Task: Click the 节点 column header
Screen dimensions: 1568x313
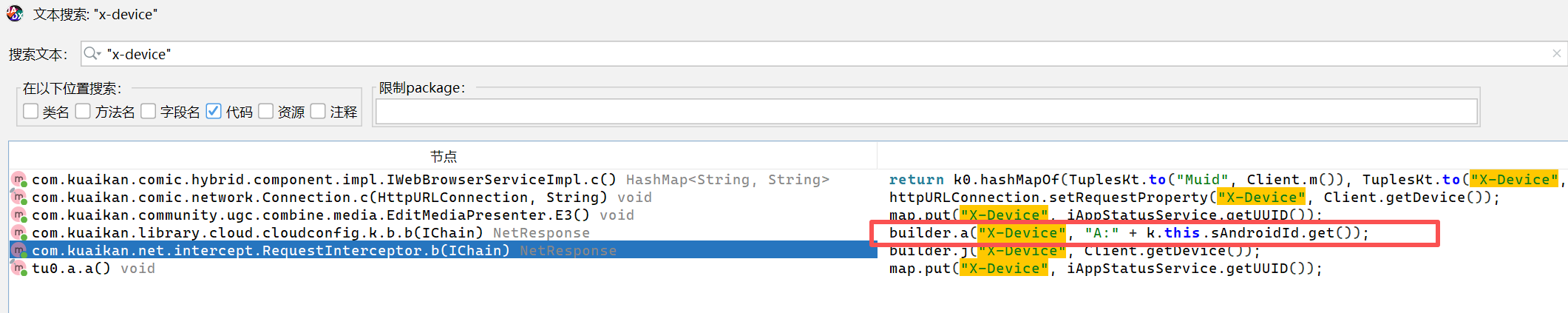Action: (x=443, y=156)
